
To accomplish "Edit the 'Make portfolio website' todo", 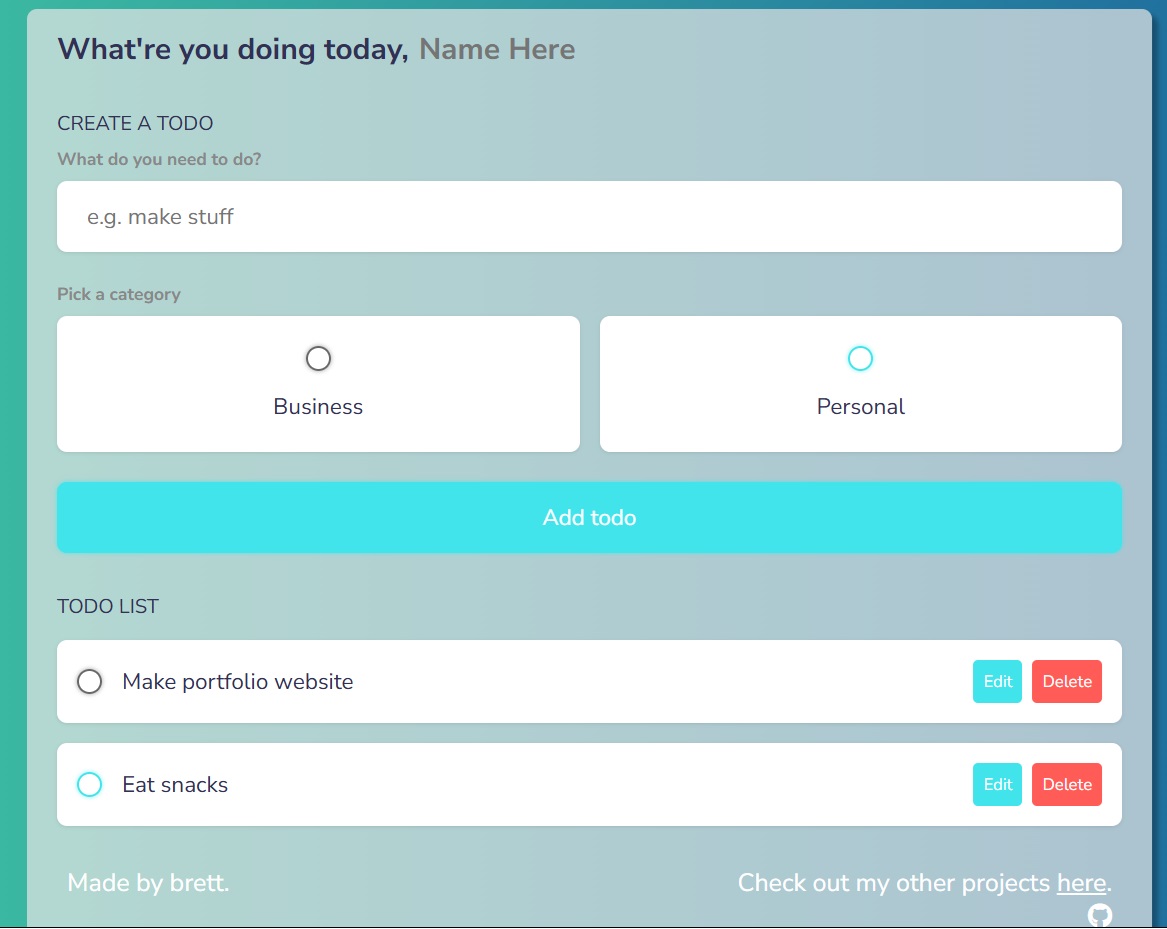I will coord(996,681).
